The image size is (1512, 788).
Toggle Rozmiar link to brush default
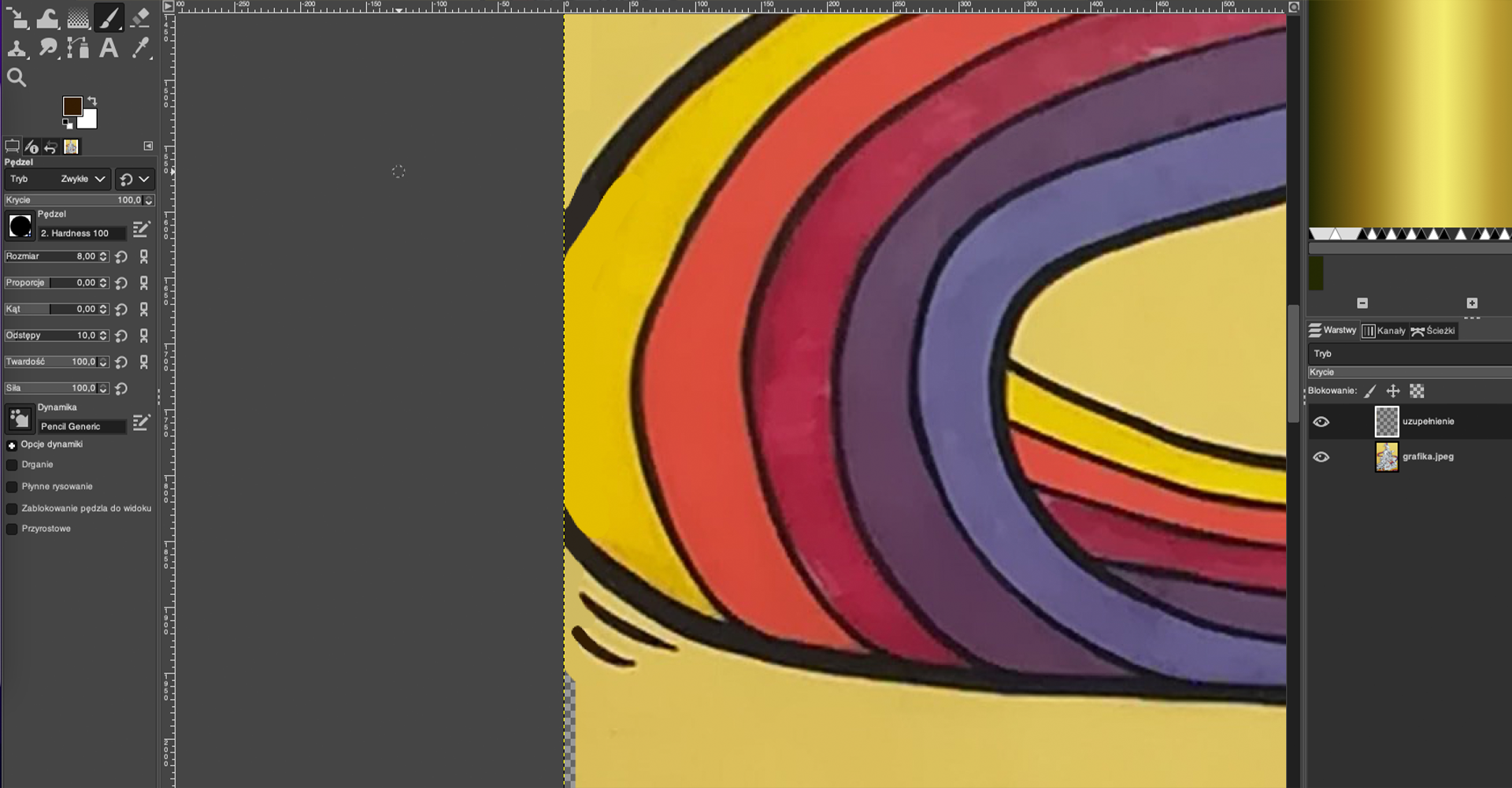coord(144,257)
